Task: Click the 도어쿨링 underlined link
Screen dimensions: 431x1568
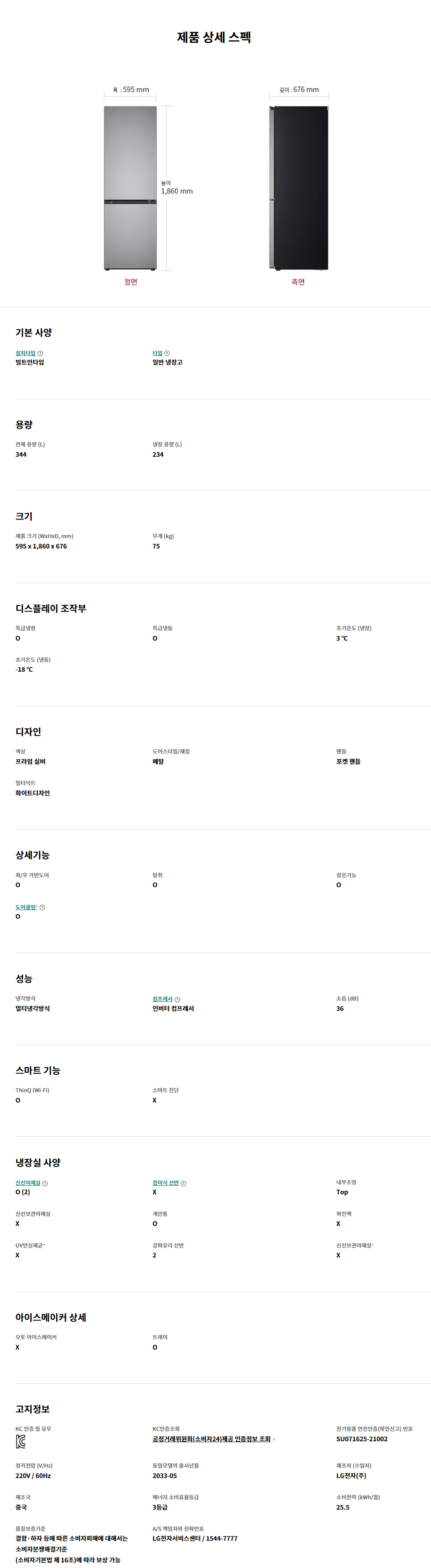Action: click(x=26, y=907)
